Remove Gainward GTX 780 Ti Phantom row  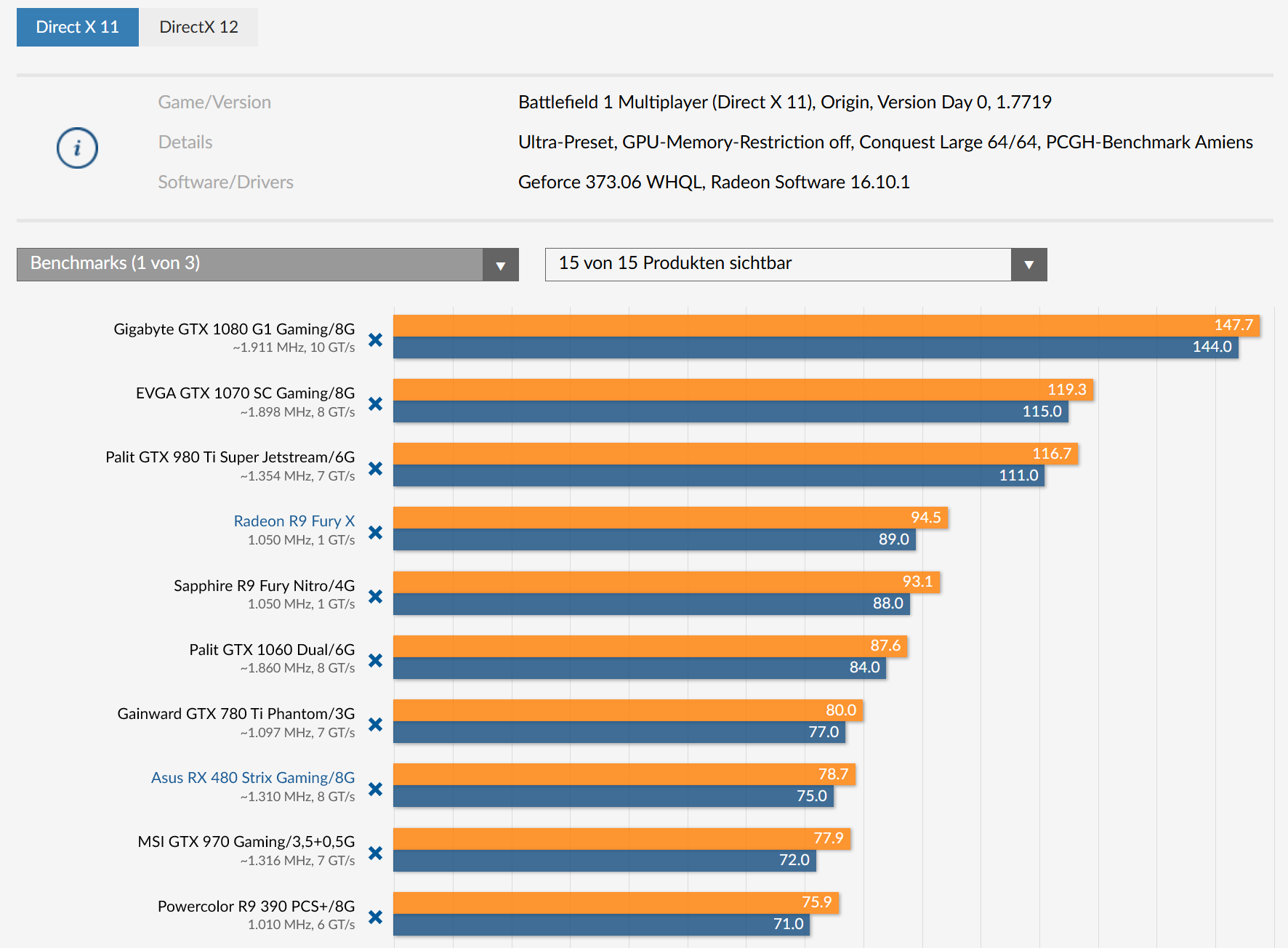point(375,724)
